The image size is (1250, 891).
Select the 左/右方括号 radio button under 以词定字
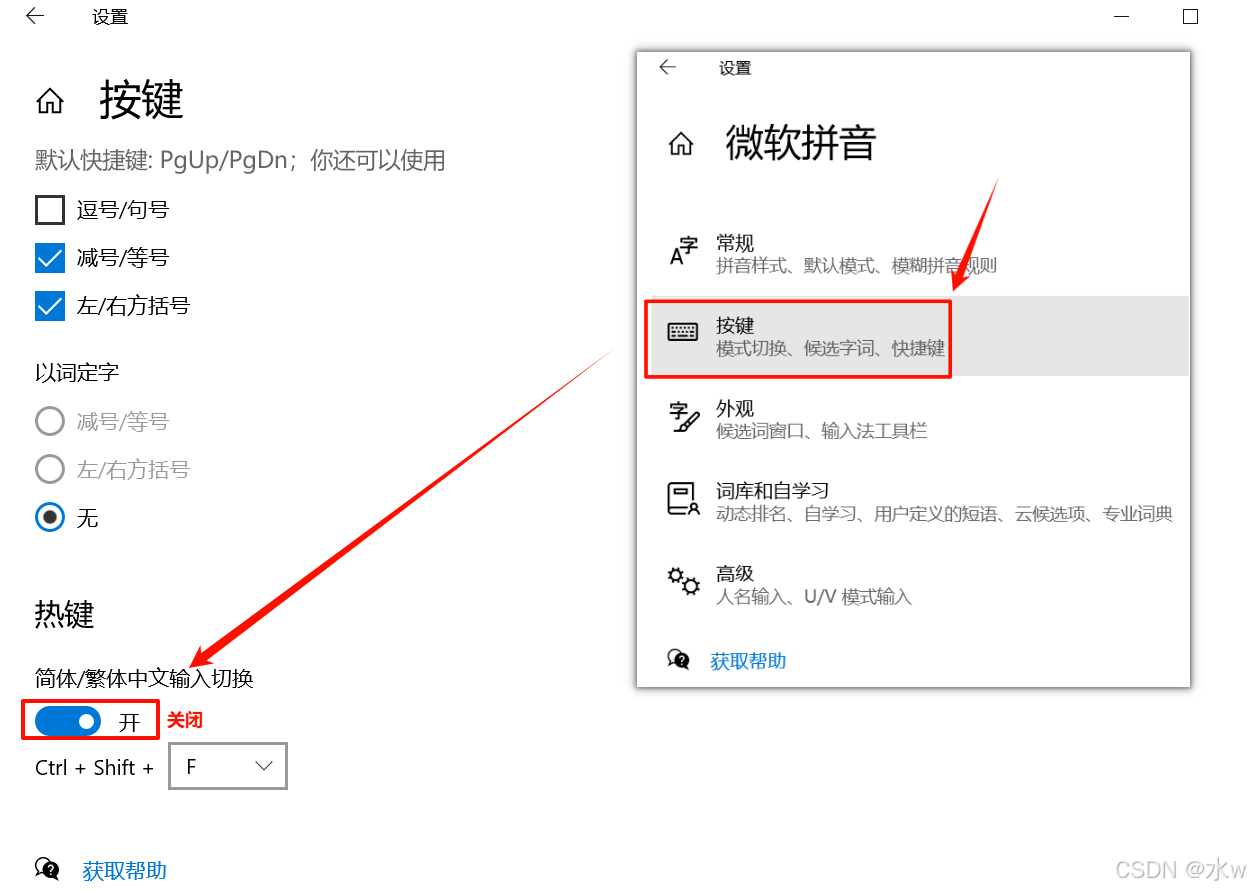click(x=50, y=469)
